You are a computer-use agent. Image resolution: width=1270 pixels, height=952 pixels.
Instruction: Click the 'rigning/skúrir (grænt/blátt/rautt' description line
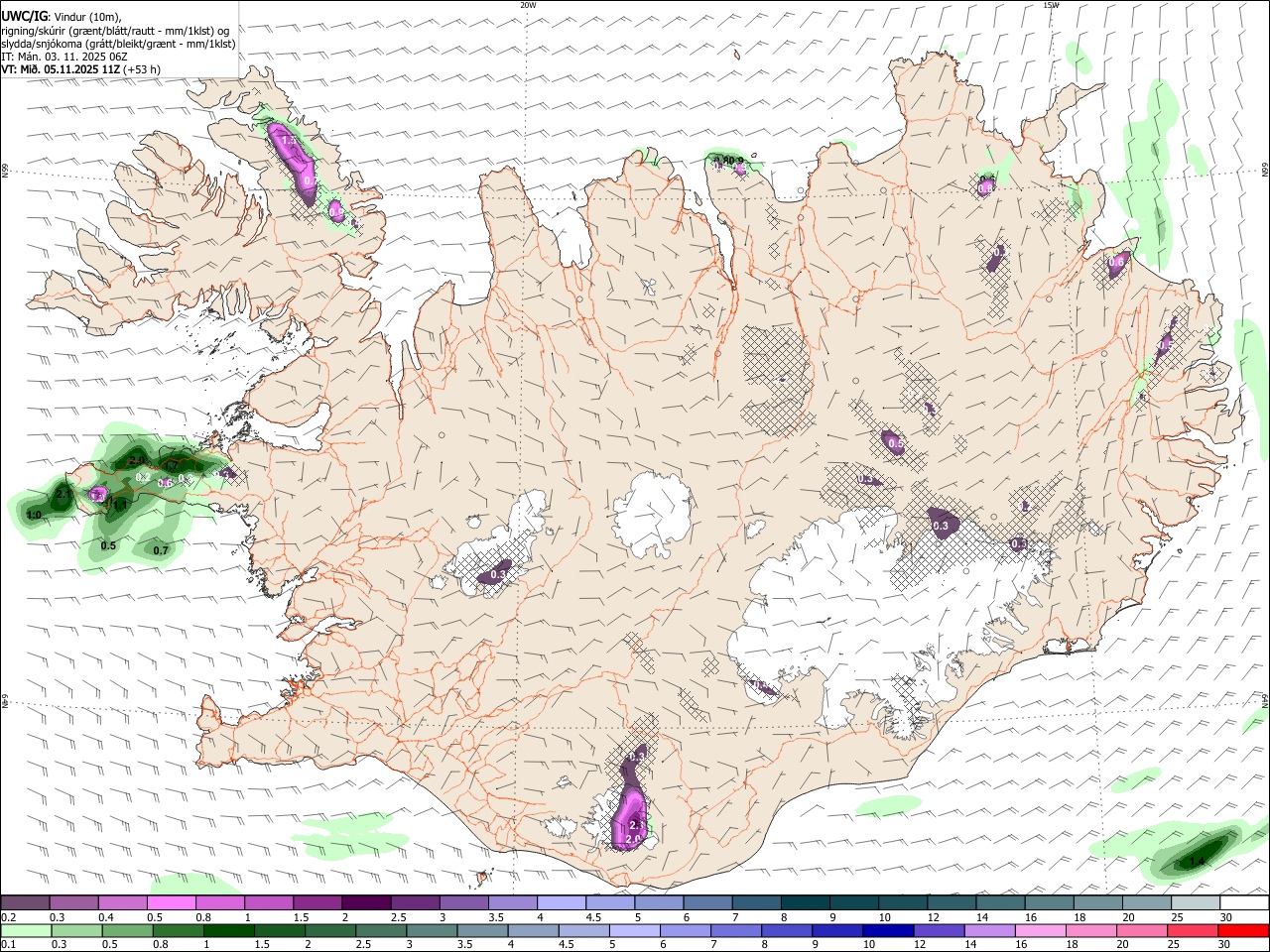(115, 30)
